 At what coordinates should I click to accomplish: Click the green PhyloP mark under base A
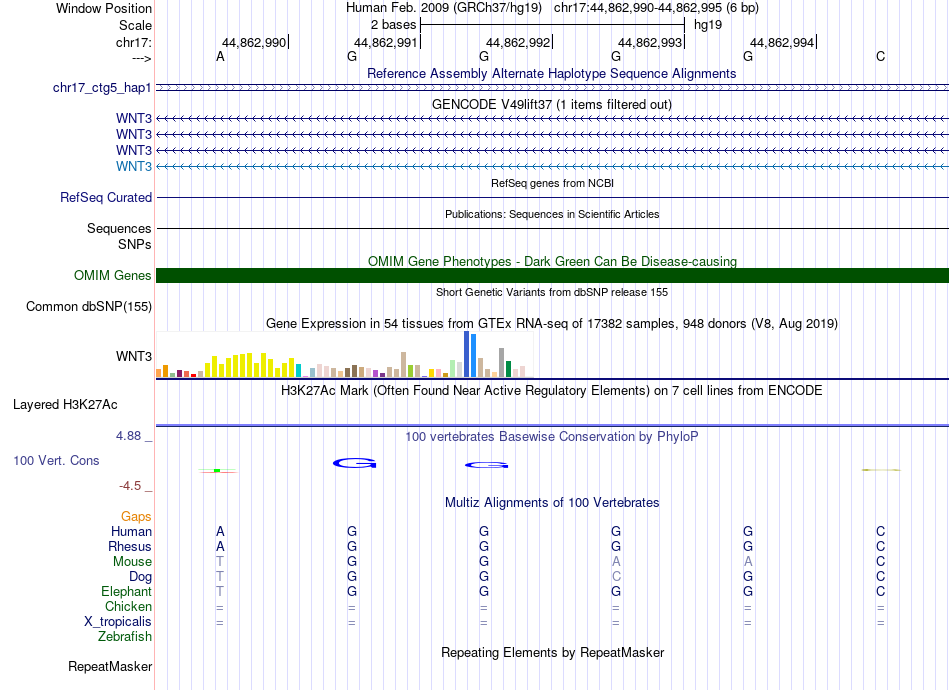point(218,471)
